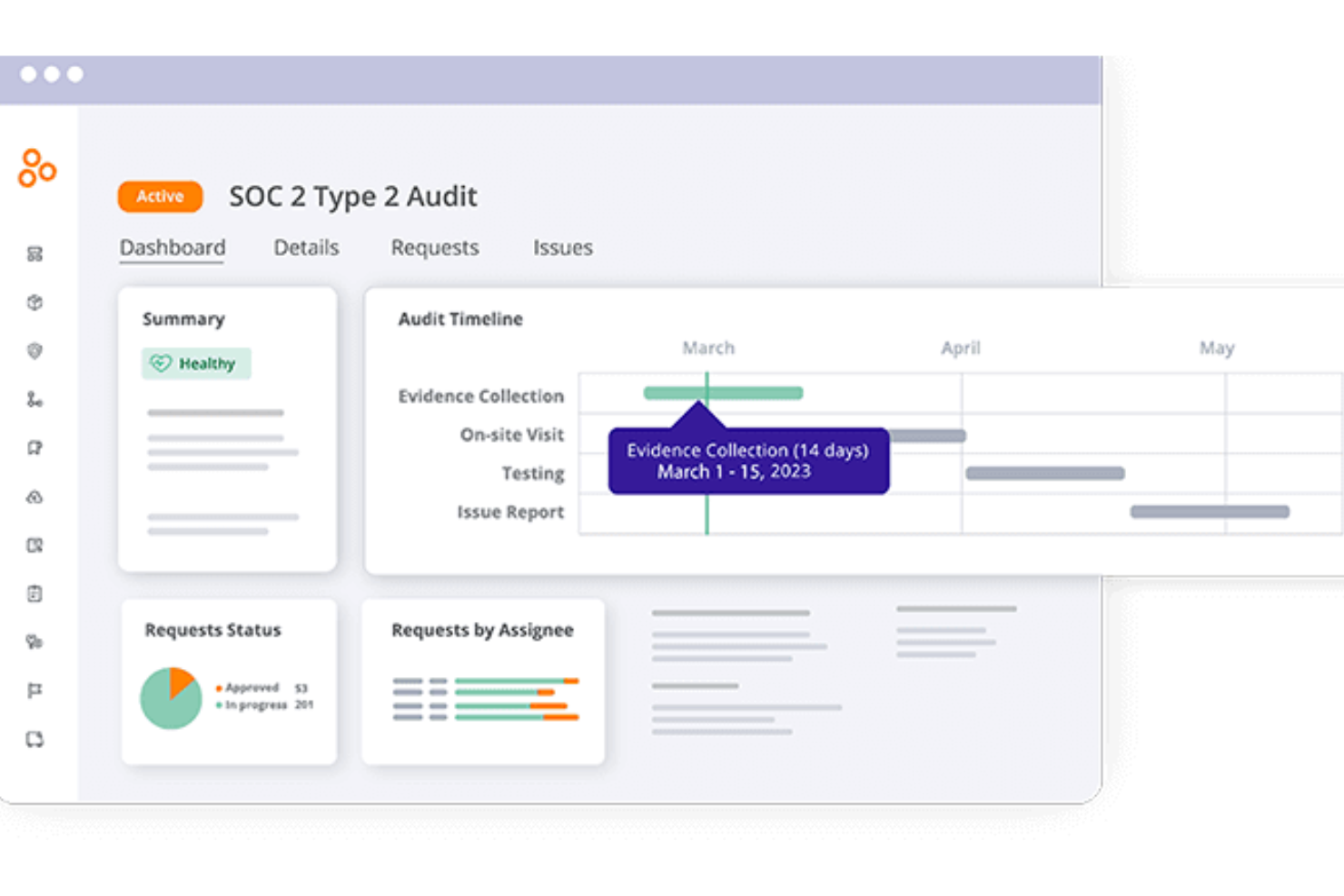Click the Active status badge
Screen dimensions: 1344x896
click(160, 196)
